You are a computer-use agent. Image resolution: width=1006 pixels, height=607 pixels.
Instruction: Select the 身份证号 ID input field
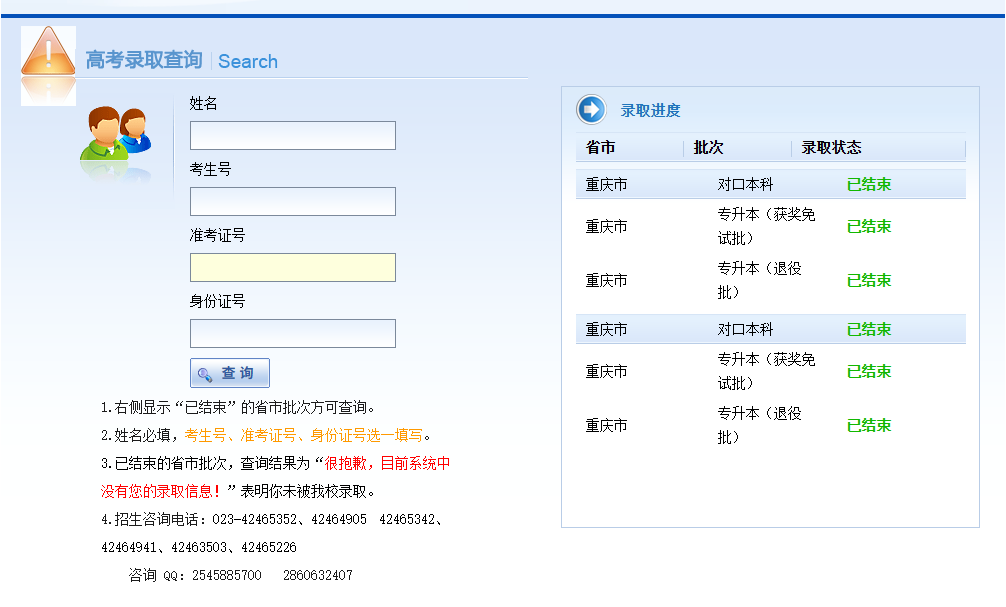tap(291, 333)
